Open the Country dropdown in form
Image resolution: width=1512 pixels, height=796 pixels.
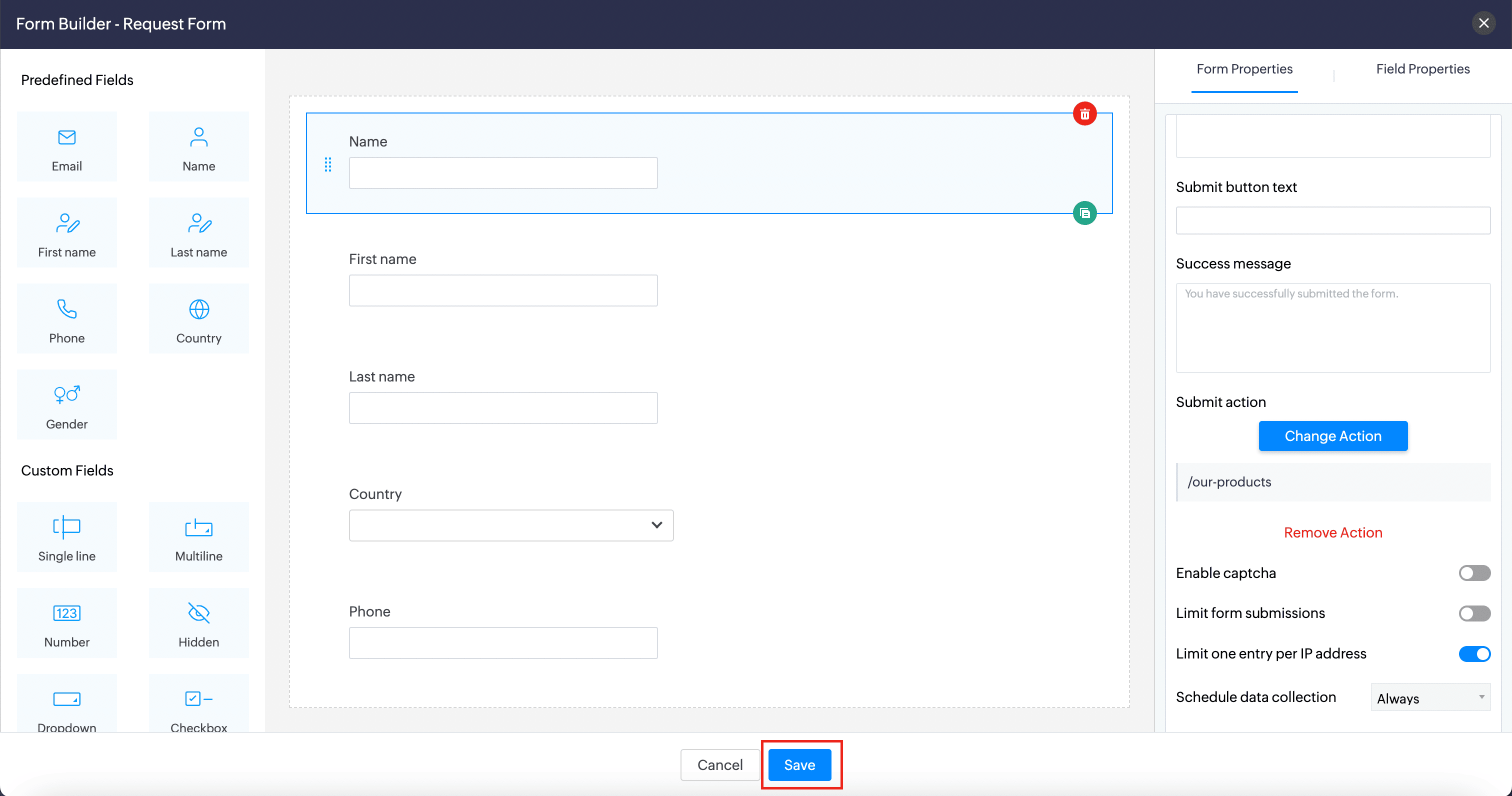coord(510,525)
